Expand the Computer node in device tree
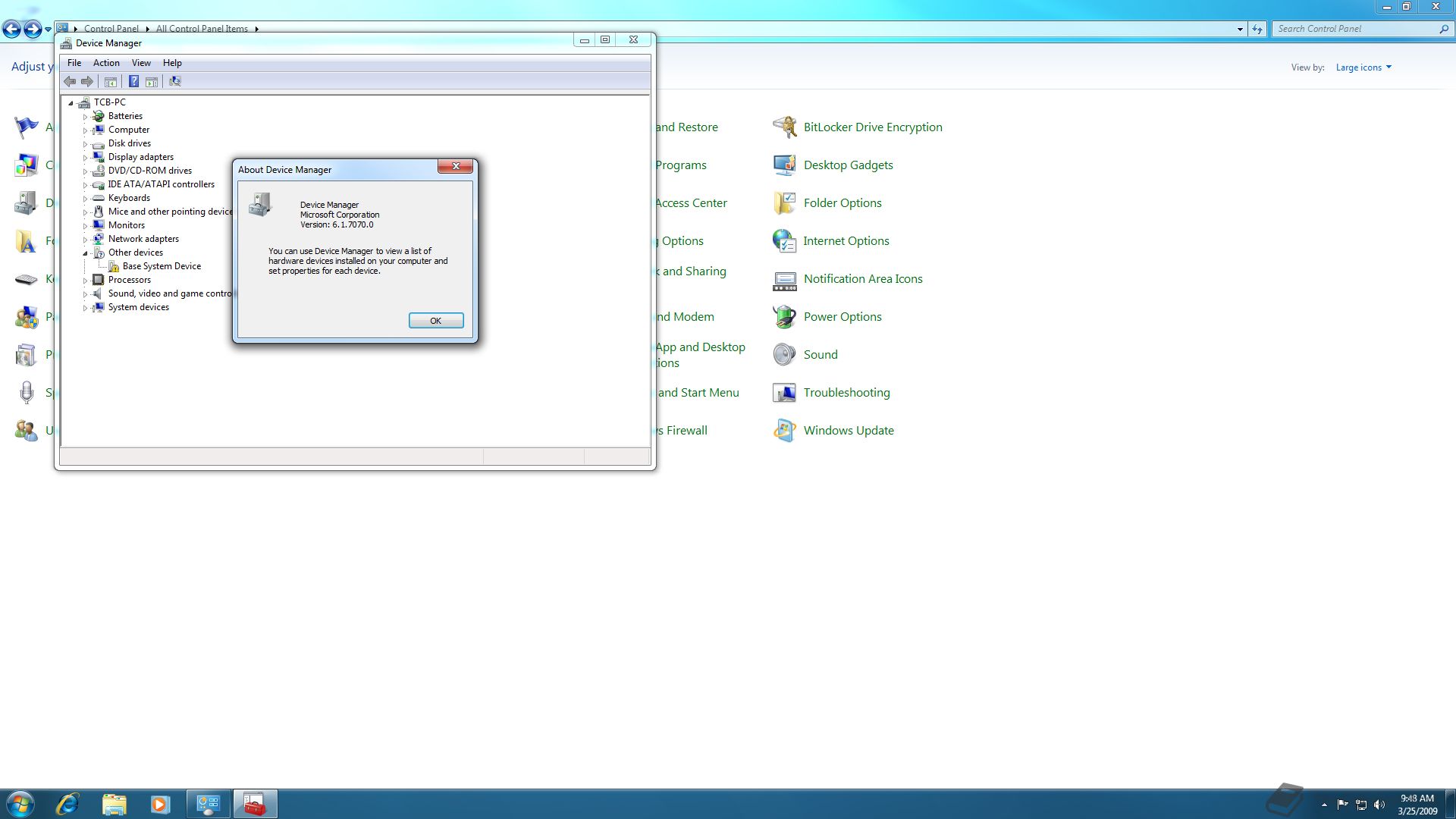The height and width of the screenshot is (819, 1456). point(85,130)
